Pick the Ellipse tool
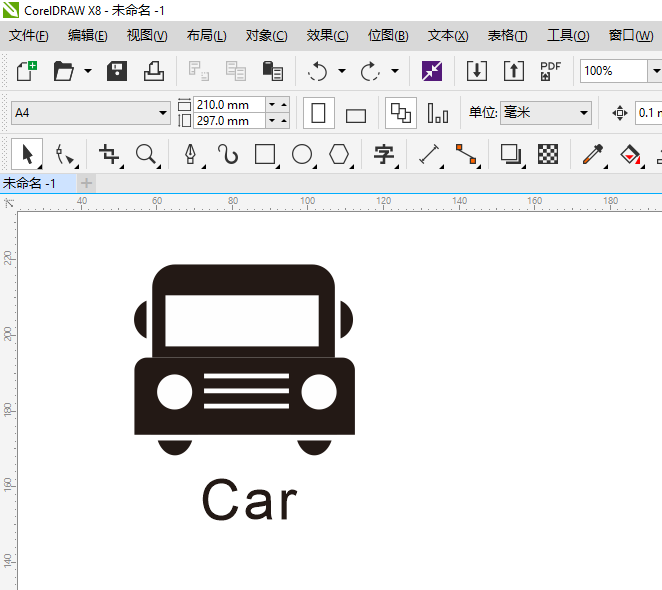This screenshot has height=590, width=662. click(x=302, y=154)
